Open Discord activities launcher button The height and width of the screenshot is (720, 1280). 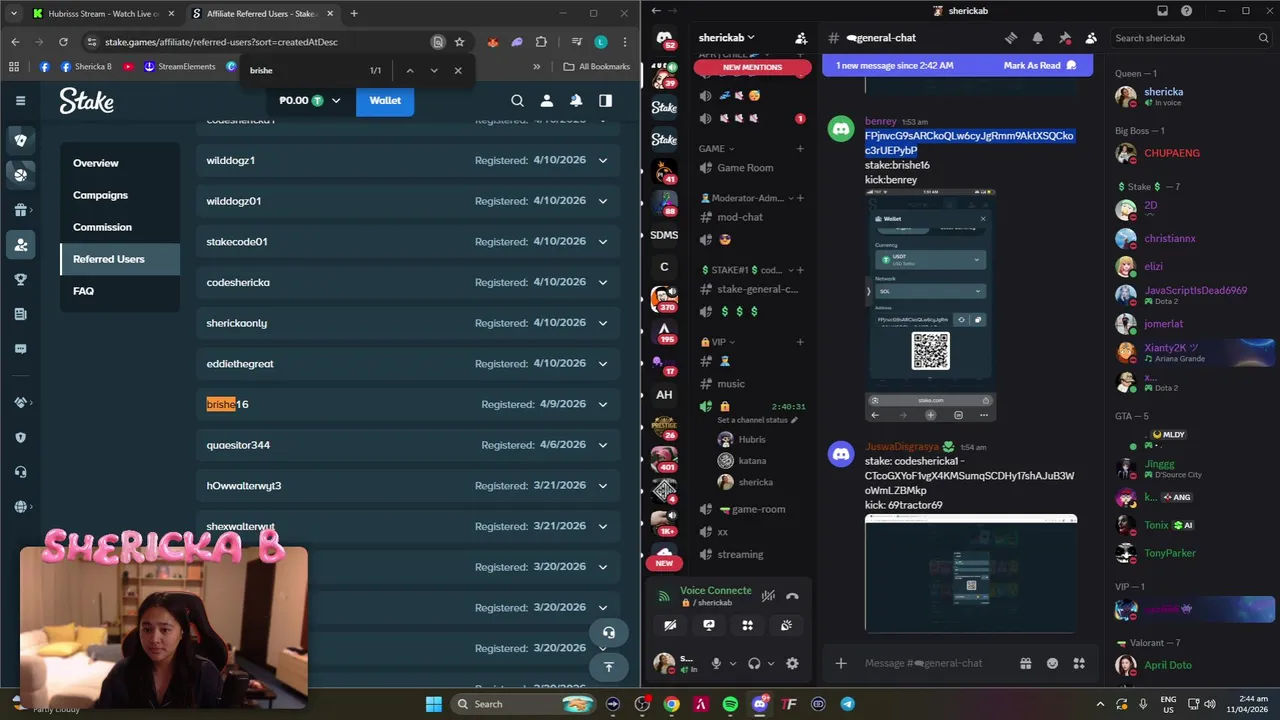(747, 625)
